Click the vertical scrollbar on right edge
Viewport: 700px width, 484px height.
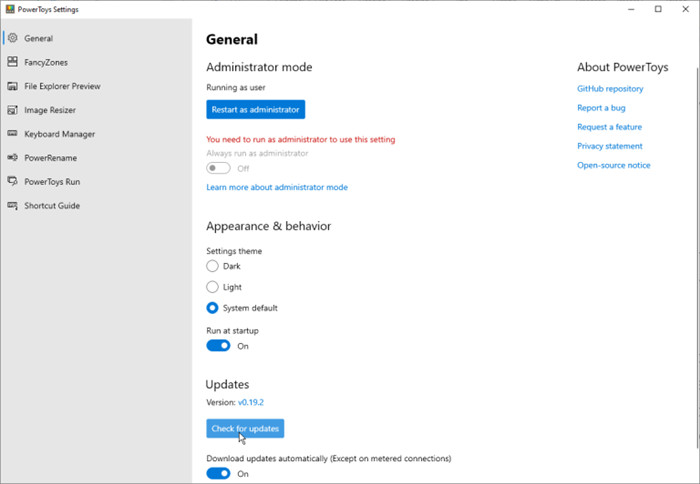[697, 257]
